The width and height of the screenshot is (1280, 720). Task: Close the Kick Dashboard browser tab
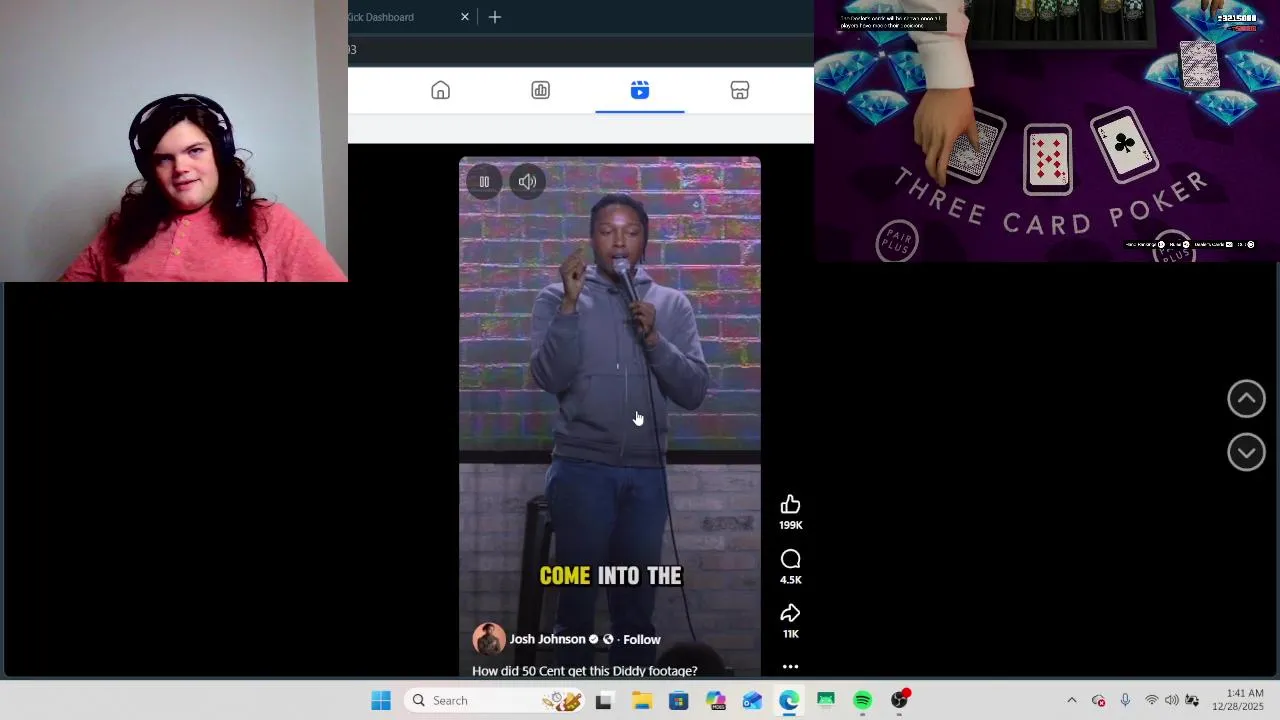click(x=465, y=17)
